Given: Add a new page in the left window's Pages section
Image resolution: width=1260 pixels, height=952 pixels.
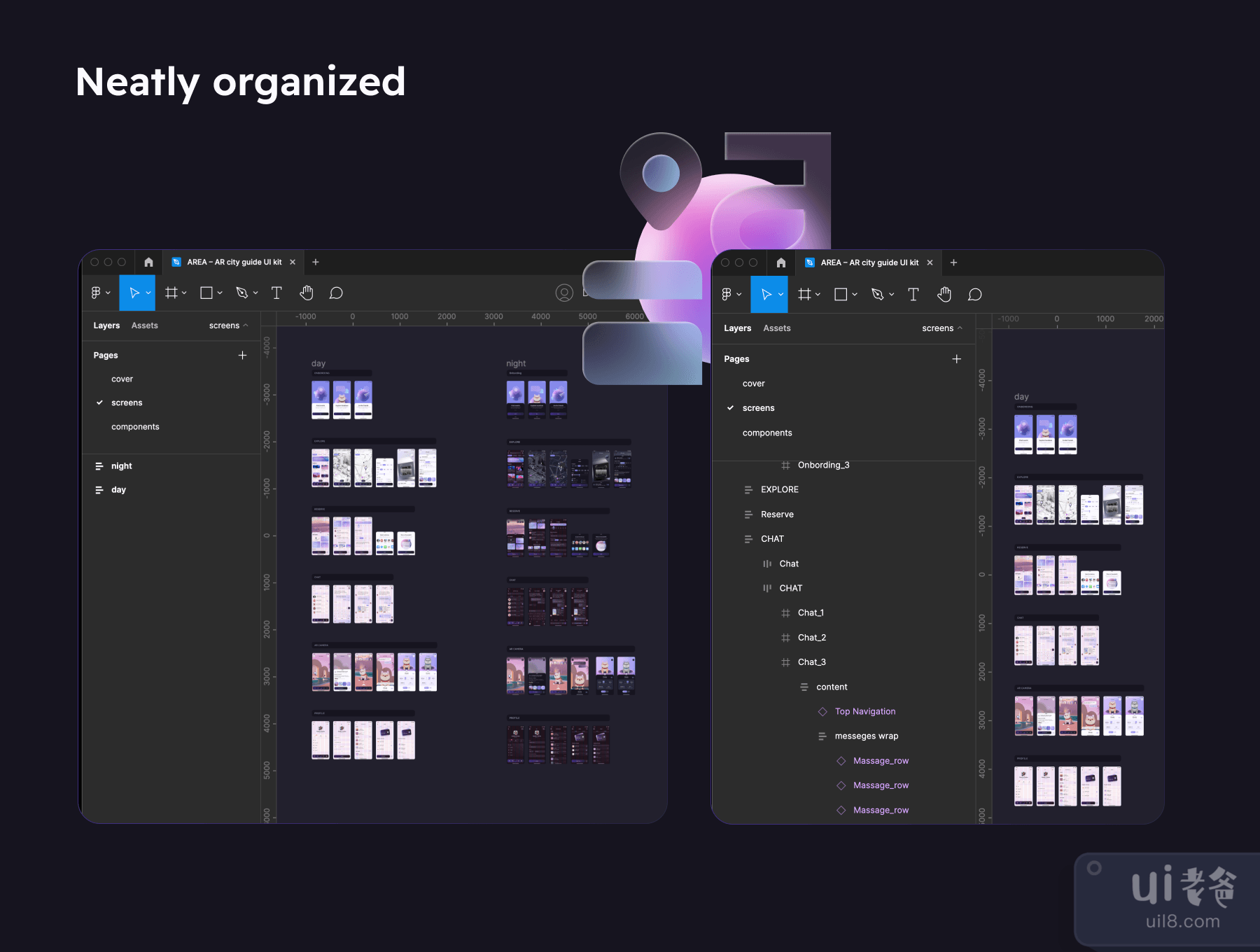Looking at the screenshot, I should [242, 355].
